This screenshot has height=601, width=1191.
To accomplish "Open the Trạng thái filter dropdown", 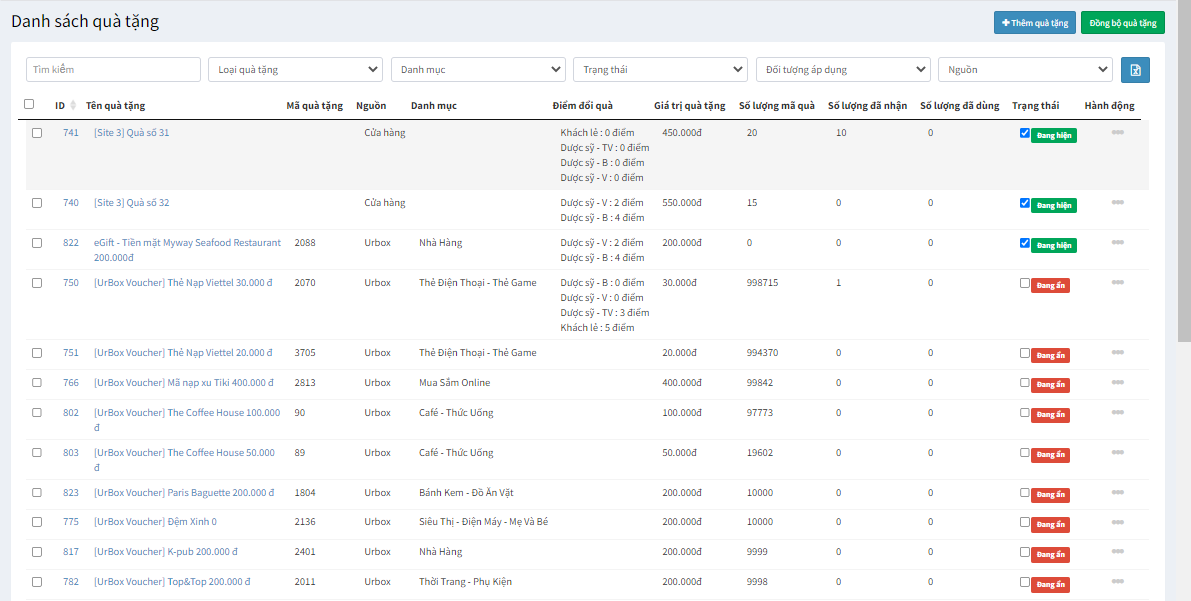I will click(x=660, y=70).
